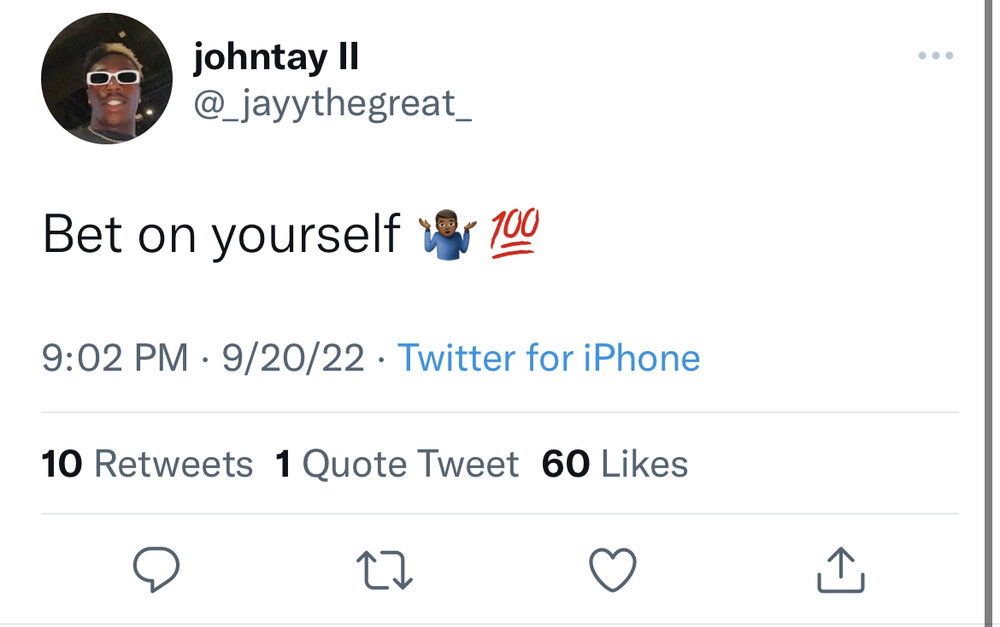Show the 60 Likes list

click(x=614, y=464)
